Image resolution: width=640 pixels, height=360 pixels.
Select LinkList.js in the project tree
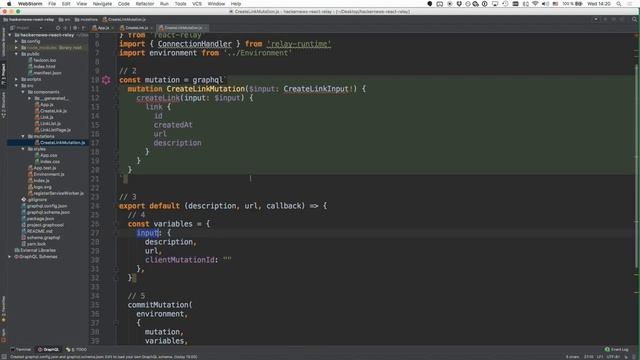[x=48, y=124]
